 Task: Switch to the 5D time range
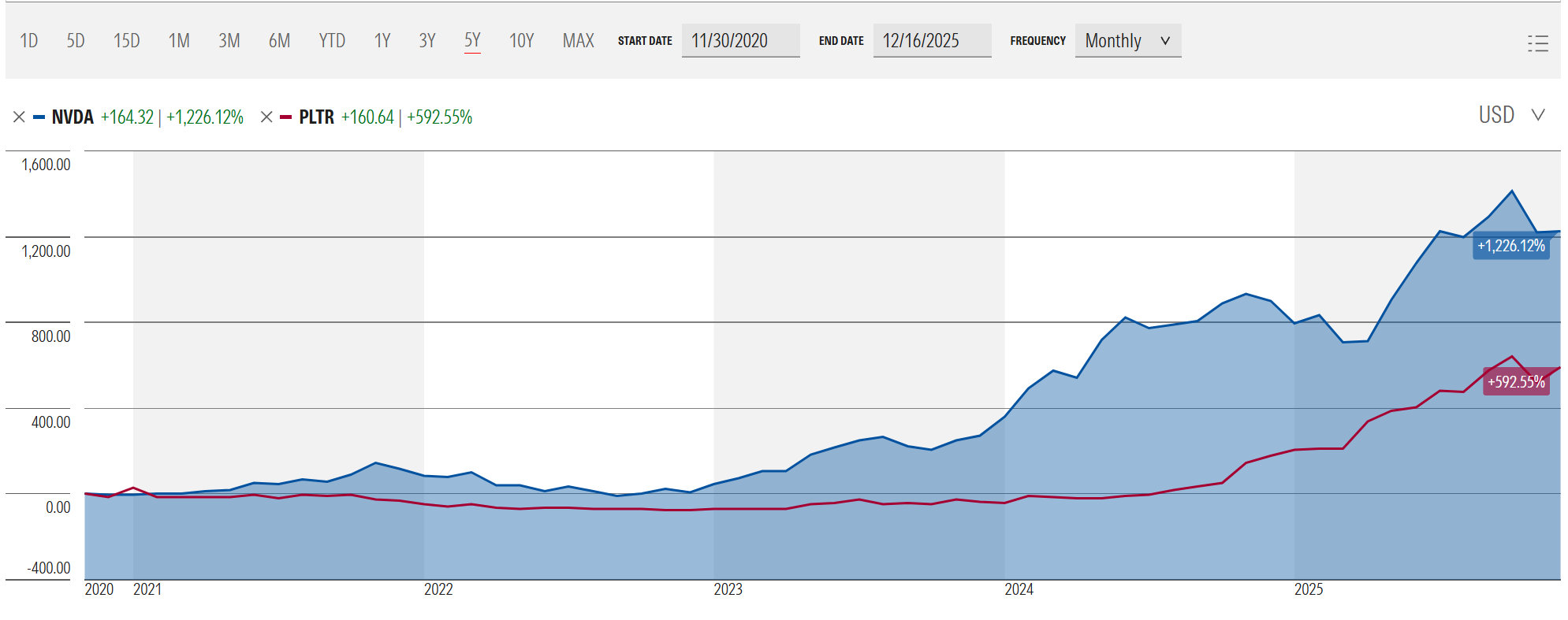point(76,41)
